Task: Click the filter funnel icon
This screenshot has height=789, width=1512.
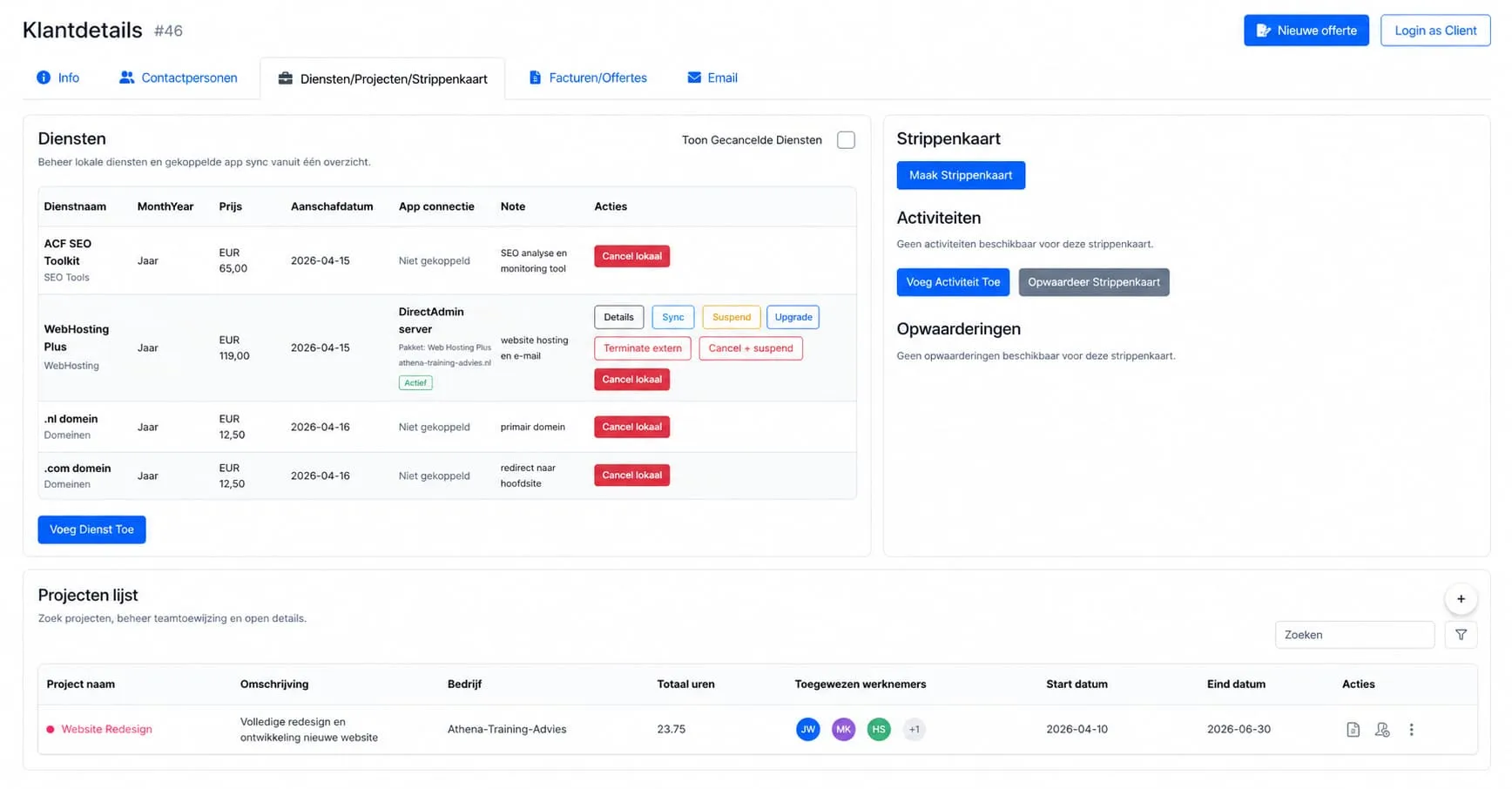Action: pyautogui.click(x=1461, y=635)
